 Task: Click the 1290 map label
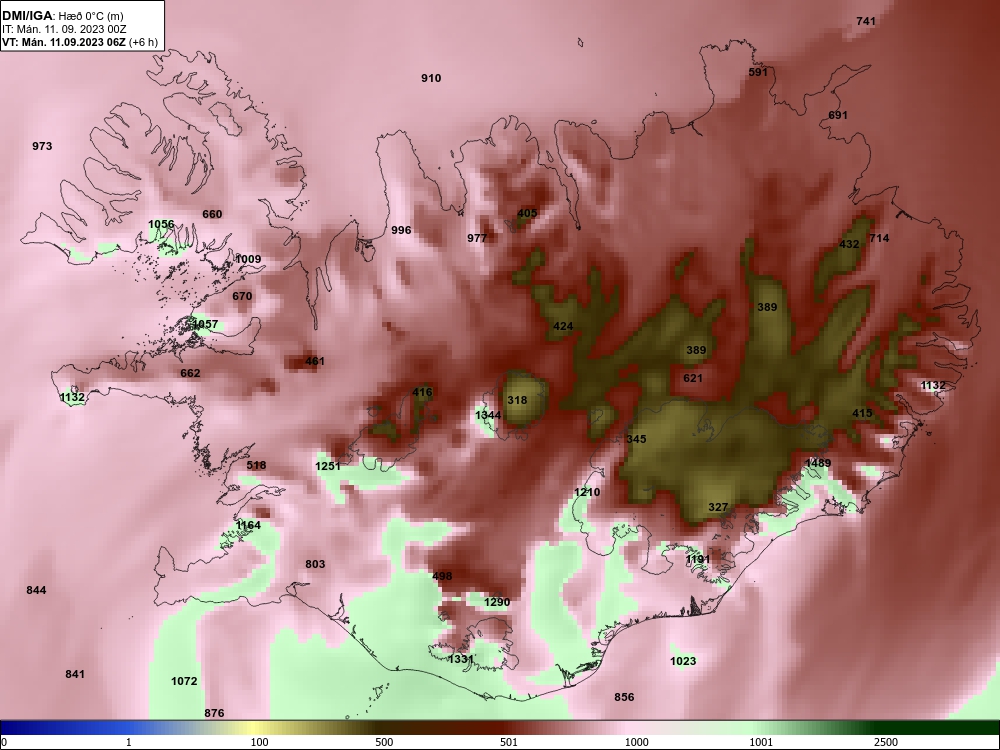click(497, 603)
